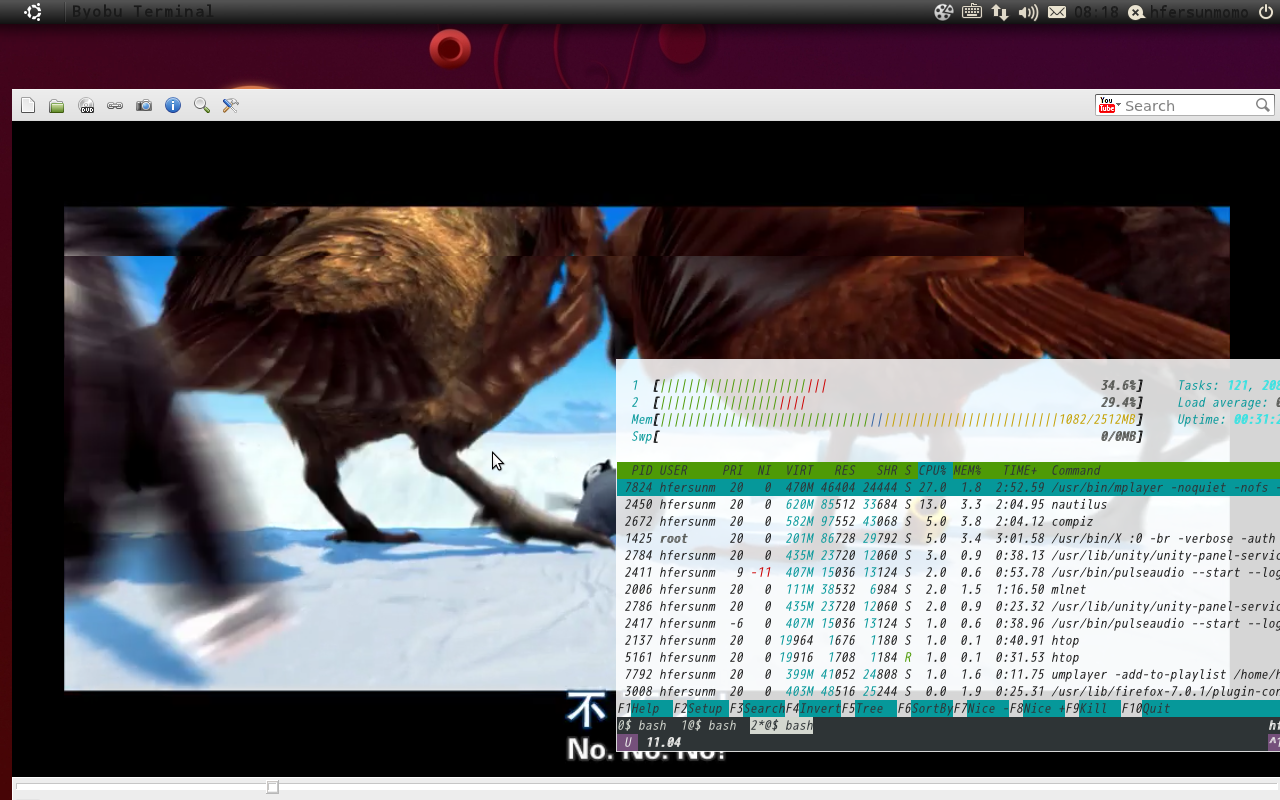The width and height of the screenshot is (1280, 800).
Task: Select the nautilus process row
Action: [x=948, y=504]
